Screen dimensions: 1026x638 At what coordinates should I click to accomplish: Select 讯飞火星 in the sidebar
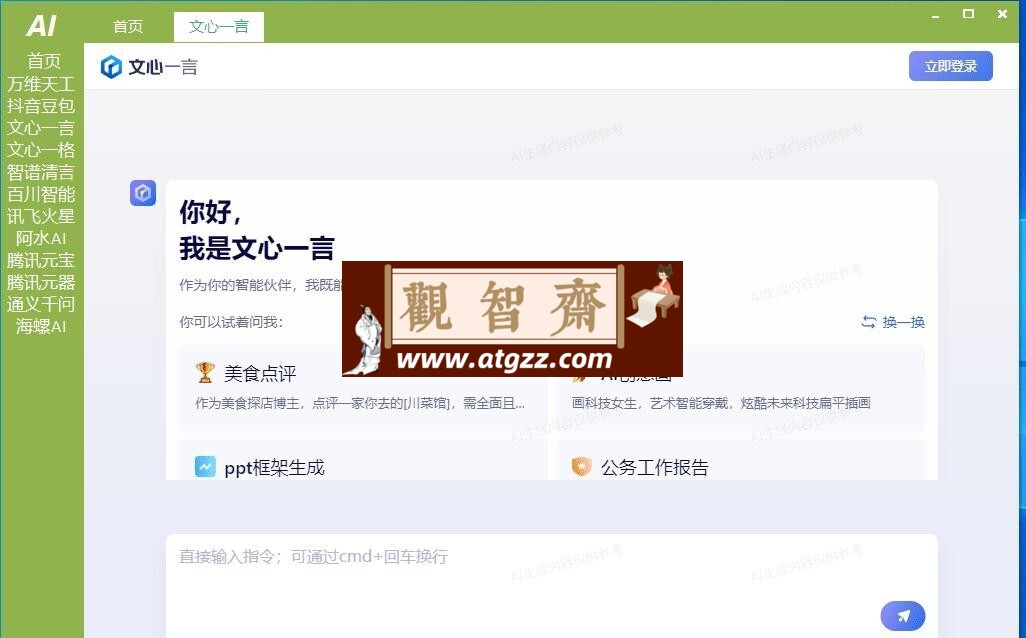[41, 216]
